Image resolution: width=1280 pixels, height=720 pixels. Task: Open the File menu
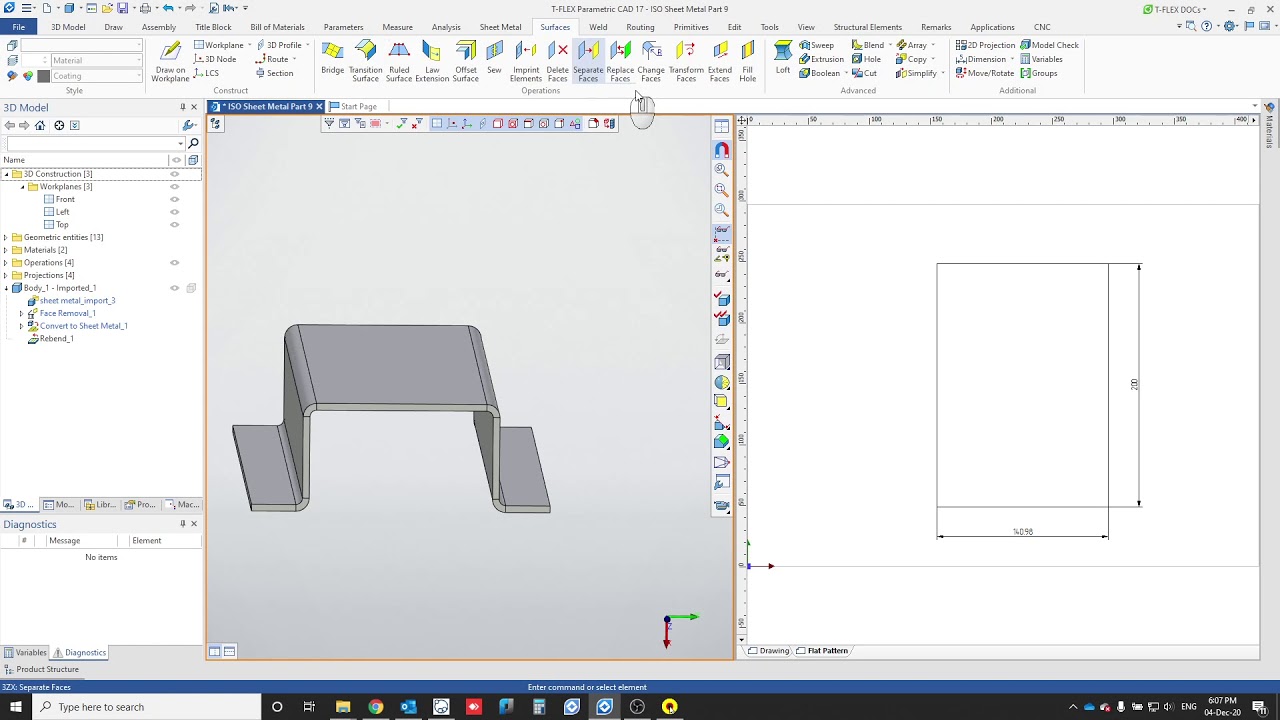(19, 27)
